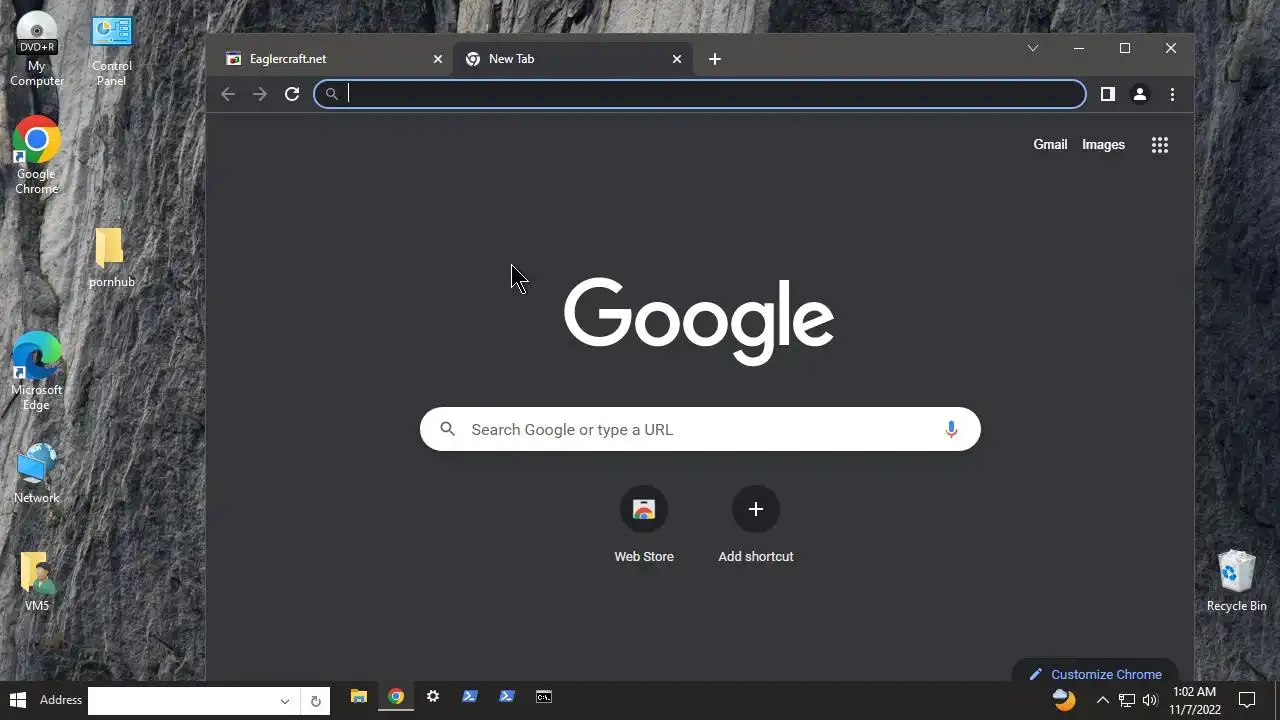The image size is (1280, 720).
Task: Open Settings gear in the taskbar
Action: 433,697
